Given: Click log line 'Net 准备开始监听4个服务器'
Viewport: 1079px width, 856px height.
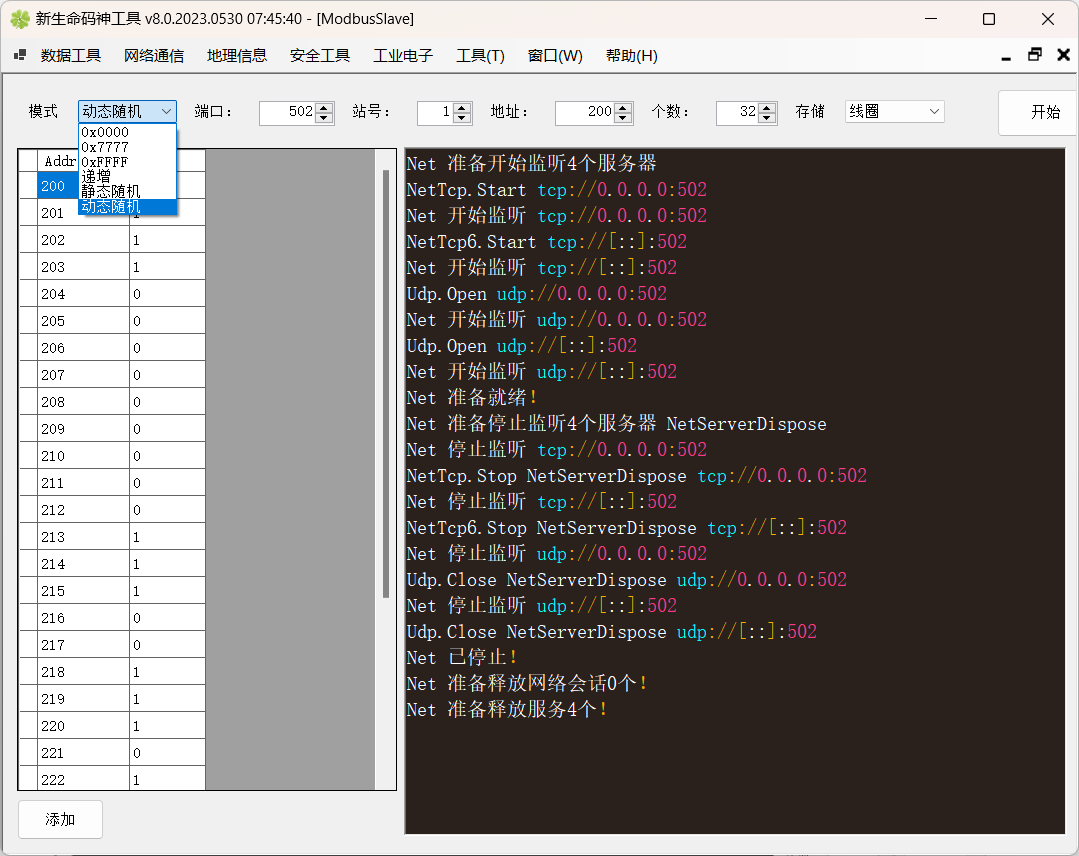Looking at the screenshot, I should point(531,163).
